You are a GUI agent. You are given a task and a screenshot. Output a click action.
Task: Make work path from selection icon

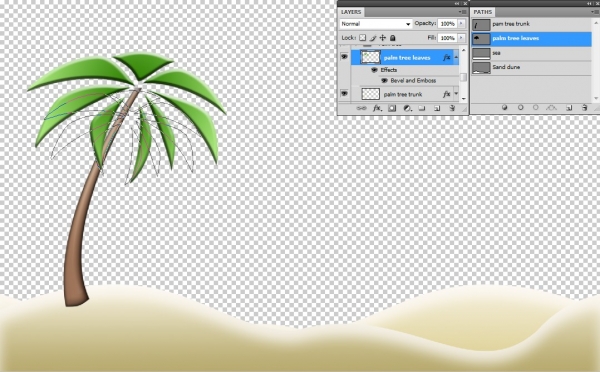[x=551, y=108]
